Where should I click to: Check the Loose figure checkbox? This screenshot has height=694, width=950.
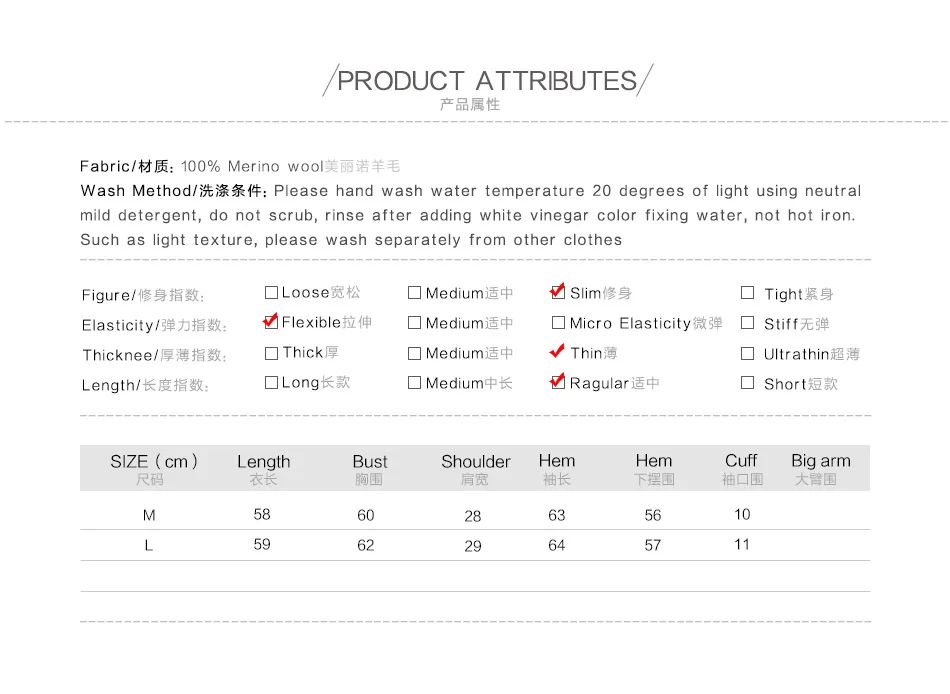tap(271, 293)
